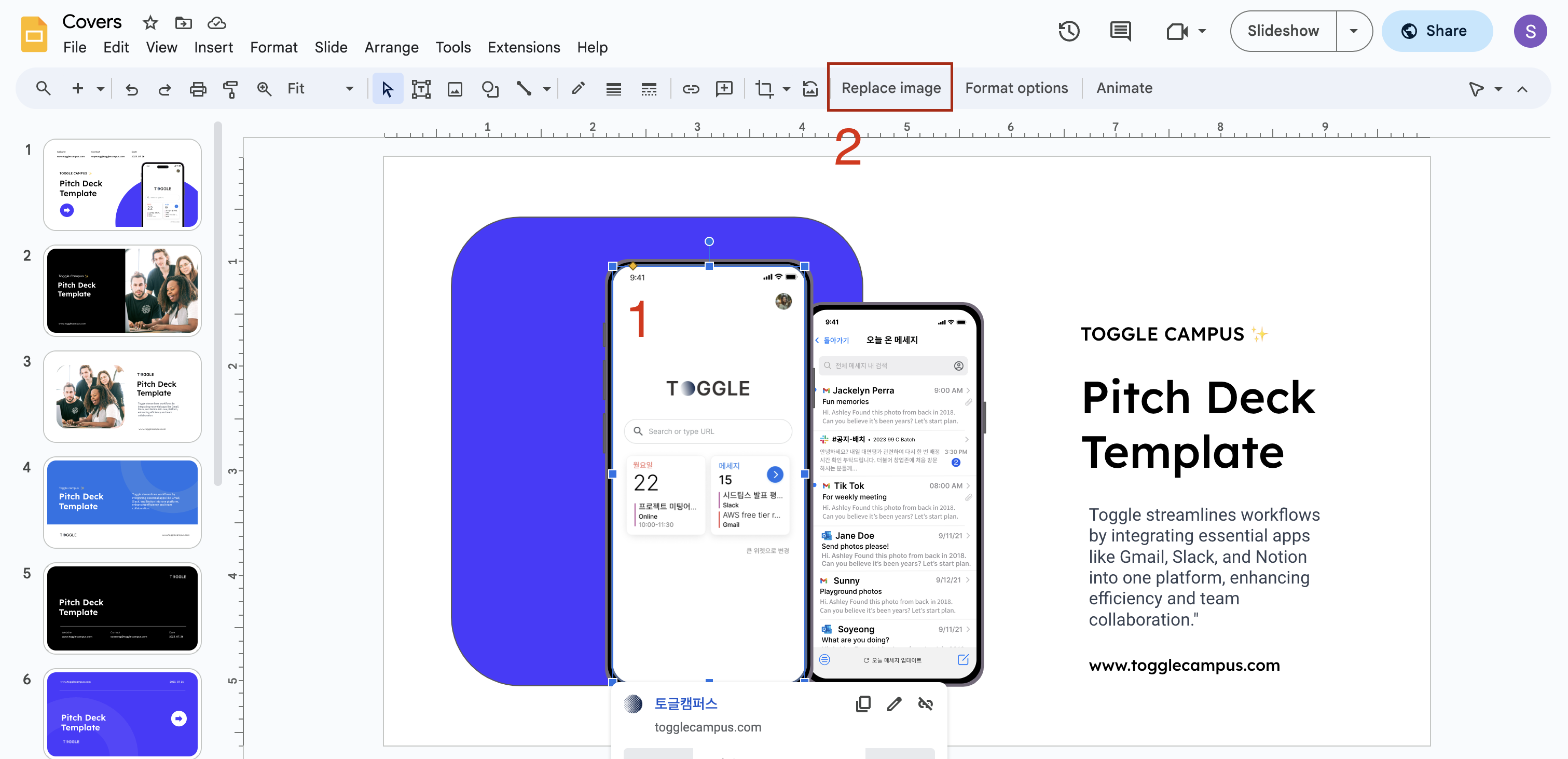Insert an image from toolbar
1568x759 pixels.
click(x=455, y=89)
